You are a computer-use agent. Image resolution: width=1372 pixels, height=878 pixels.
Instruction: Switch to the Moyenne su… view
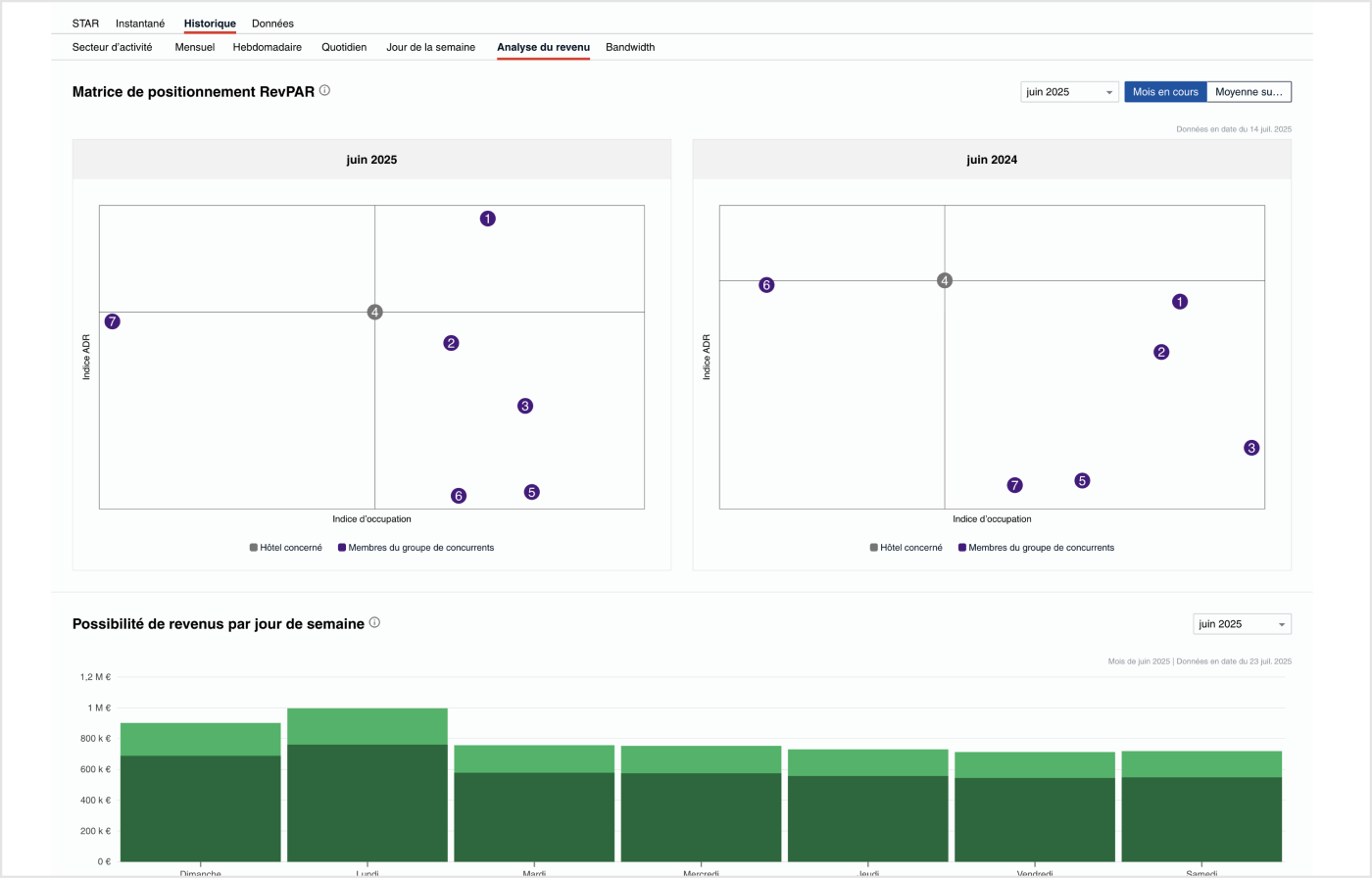coord(1249,92)
